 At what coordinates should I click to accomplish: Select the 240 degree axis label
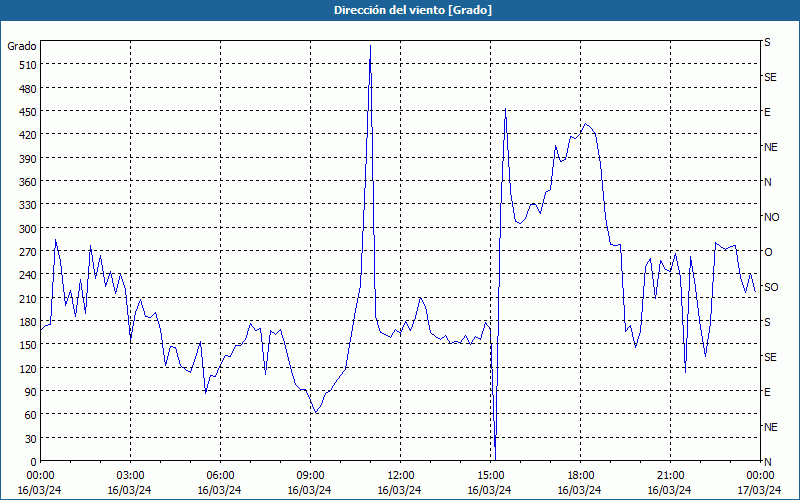coord(28,276)
